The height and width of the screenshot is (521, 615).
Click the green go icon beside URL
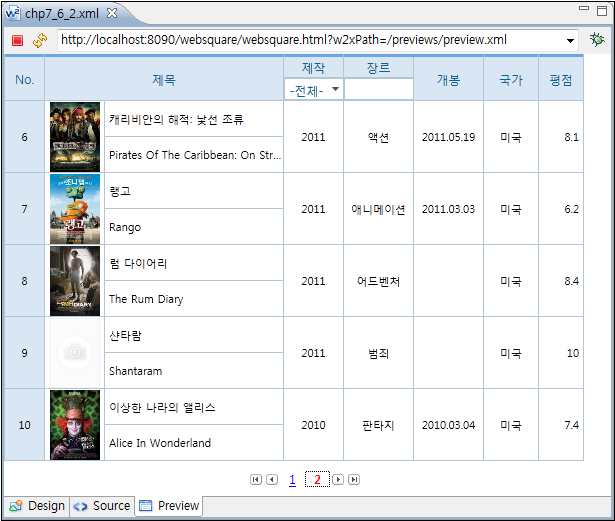coord(597,40)
